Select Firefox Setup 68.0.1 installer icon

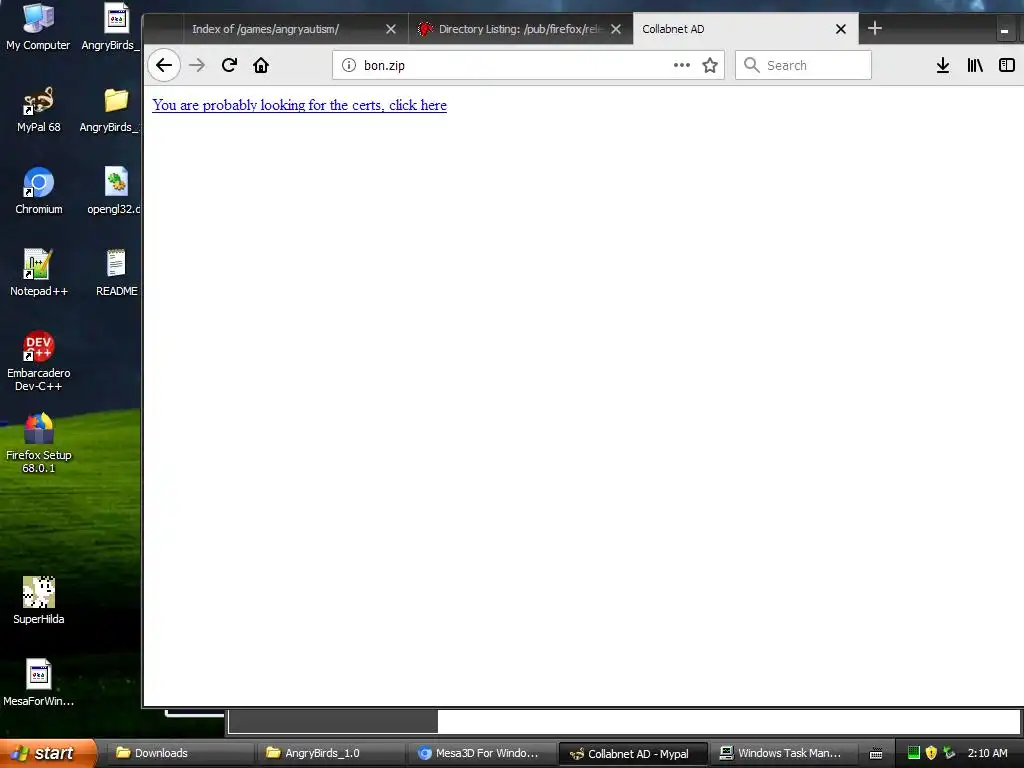click(x=39, y=443)
